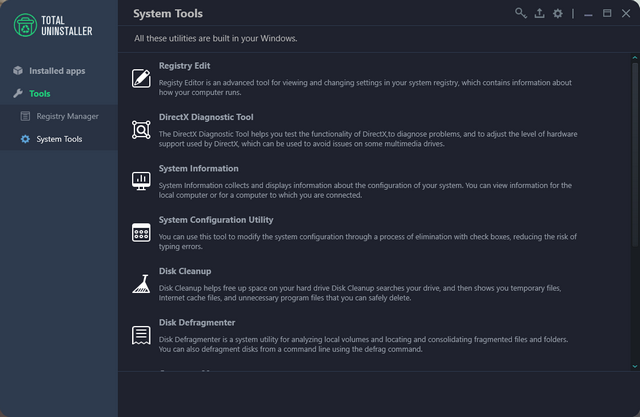This screenshot has height=417, width=640.
Task: Open System Information via its title
Action: coord(199,169)
